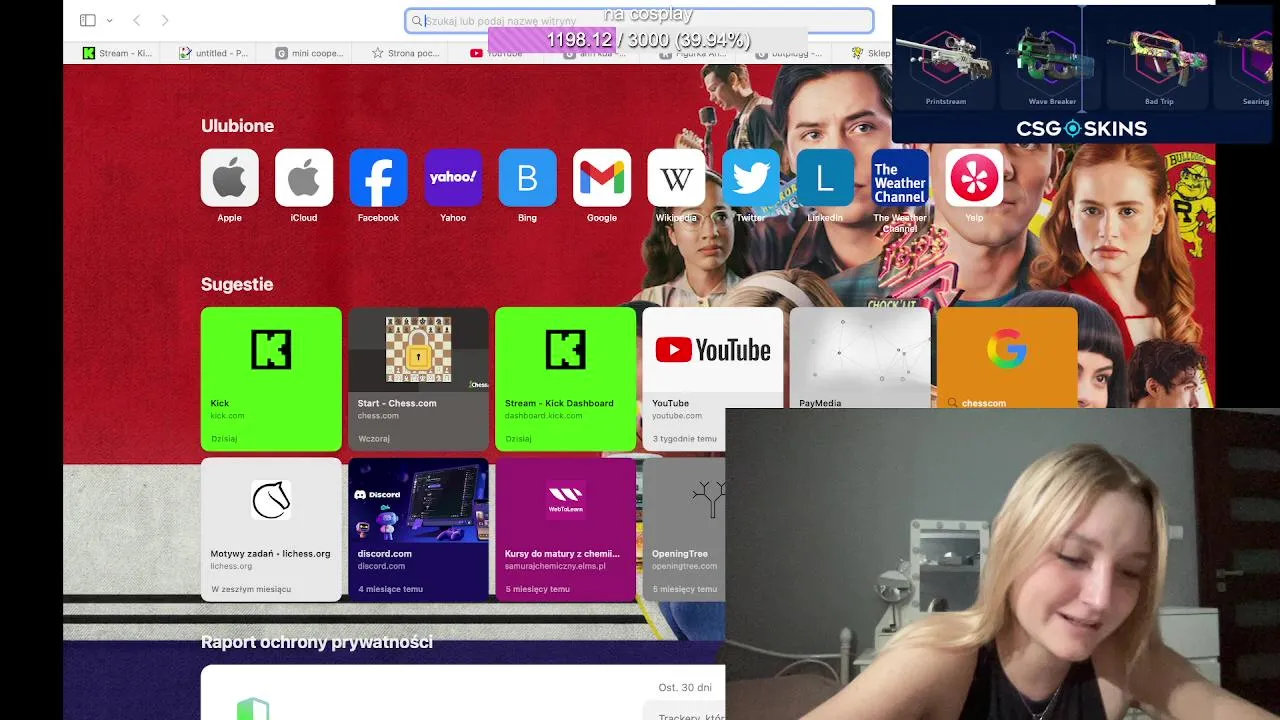Click the donation goal progress bar
1280x720 pixels.
tap(647, 40)
